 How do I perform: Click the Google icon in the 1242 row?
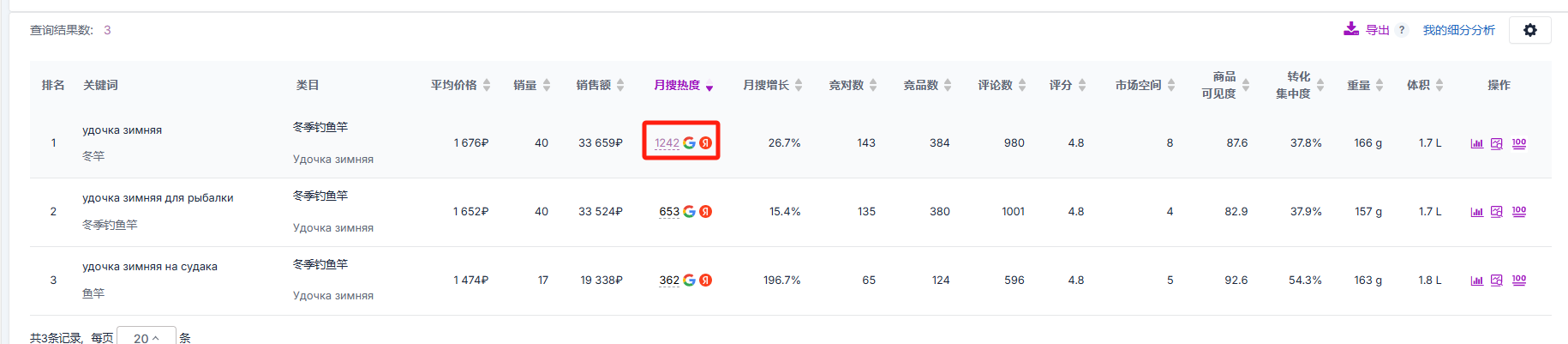coord(689,143)
